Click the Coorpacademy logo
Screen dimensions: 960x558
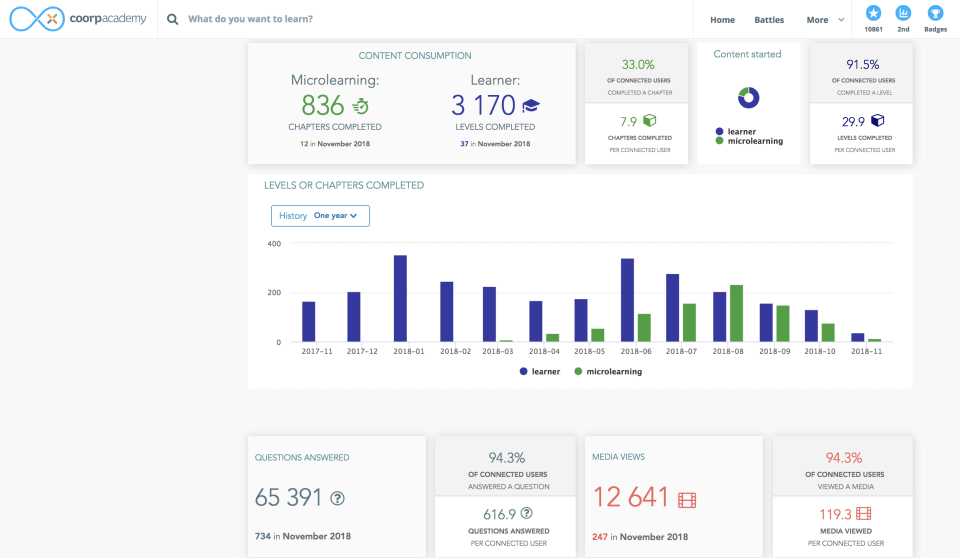tap(78, 19)
